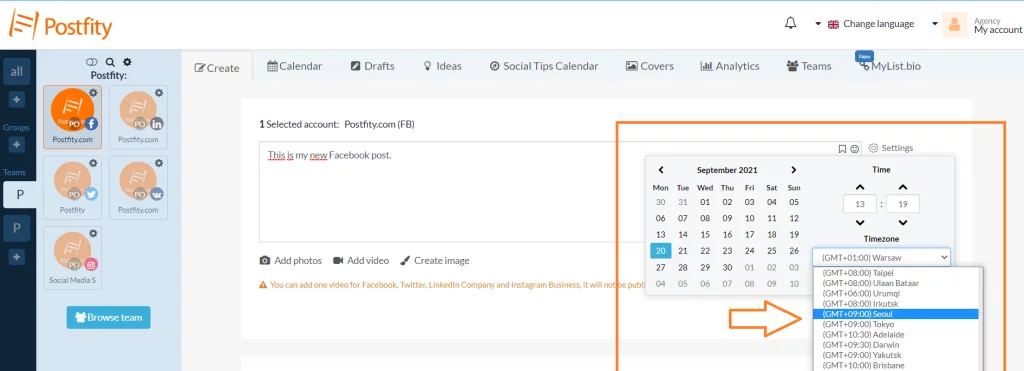Click the minute field showing 19
Viewport: 1024px width, 371px height.
tap(903, 204)
